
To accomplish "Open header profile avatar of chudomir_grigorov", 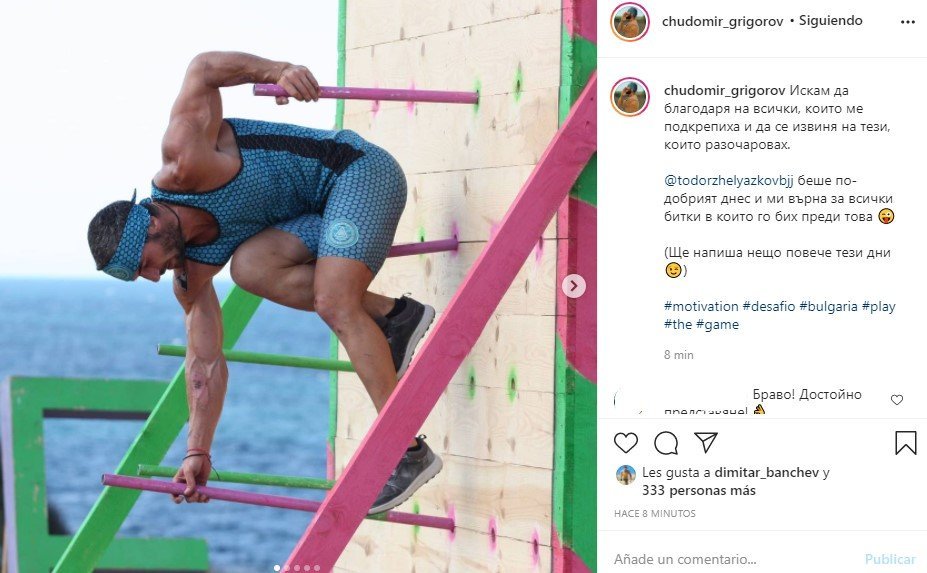I will pyautogui.click(x=630, y=22).
